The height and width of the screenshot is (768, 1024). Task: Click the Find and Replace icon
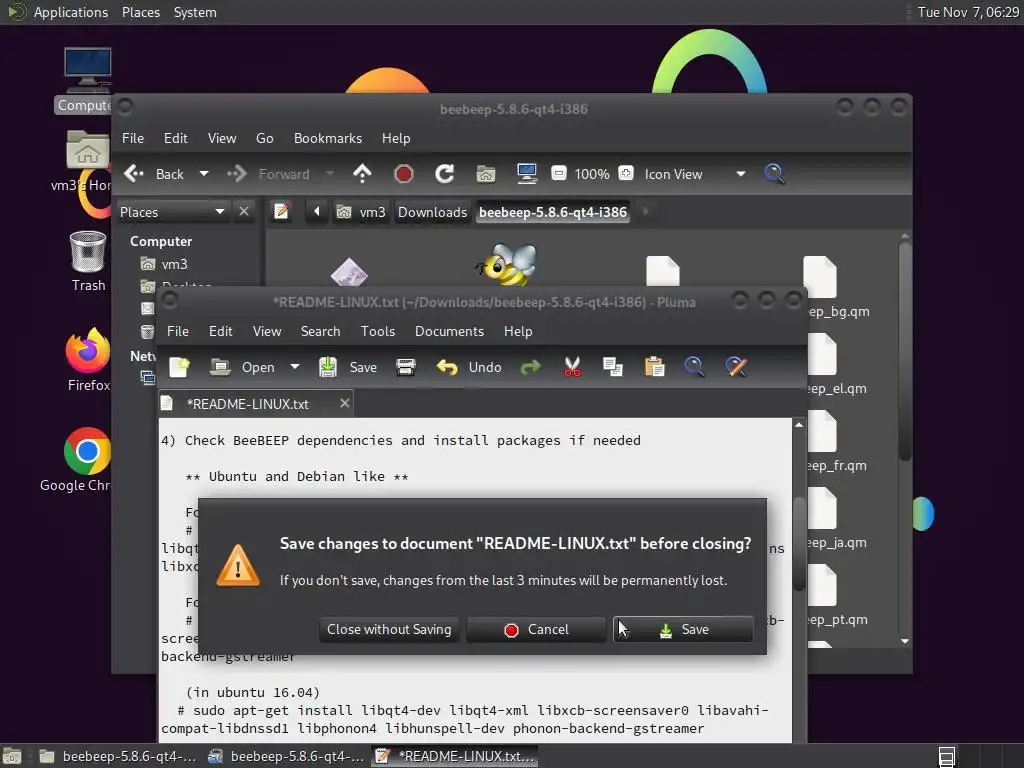point(736,367)
